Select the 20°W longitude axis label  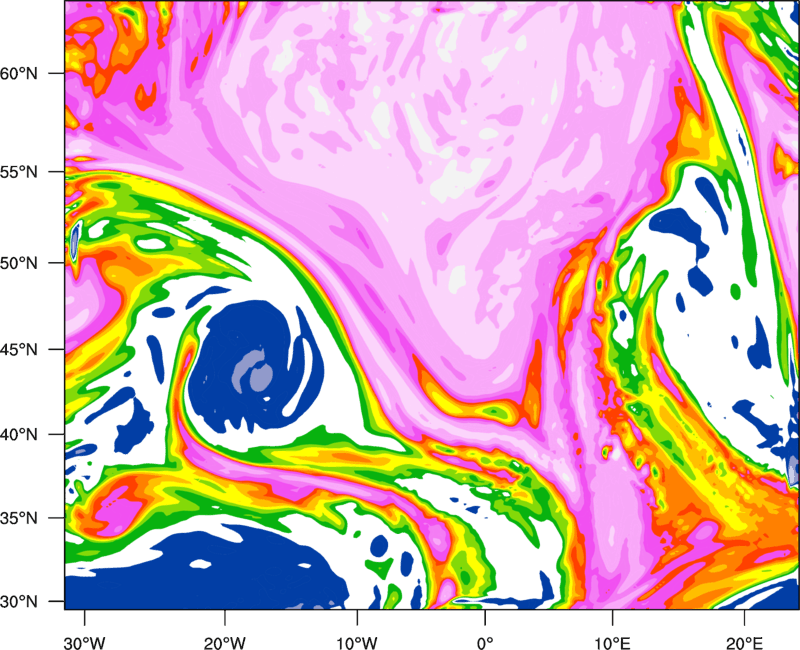(x=224, y=643)
